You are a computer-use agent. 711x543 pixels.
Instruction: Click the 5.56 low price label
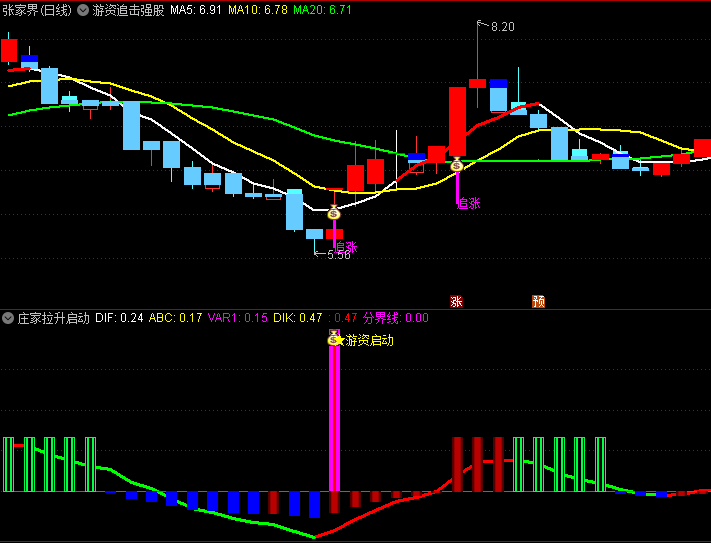coord(339,255)
